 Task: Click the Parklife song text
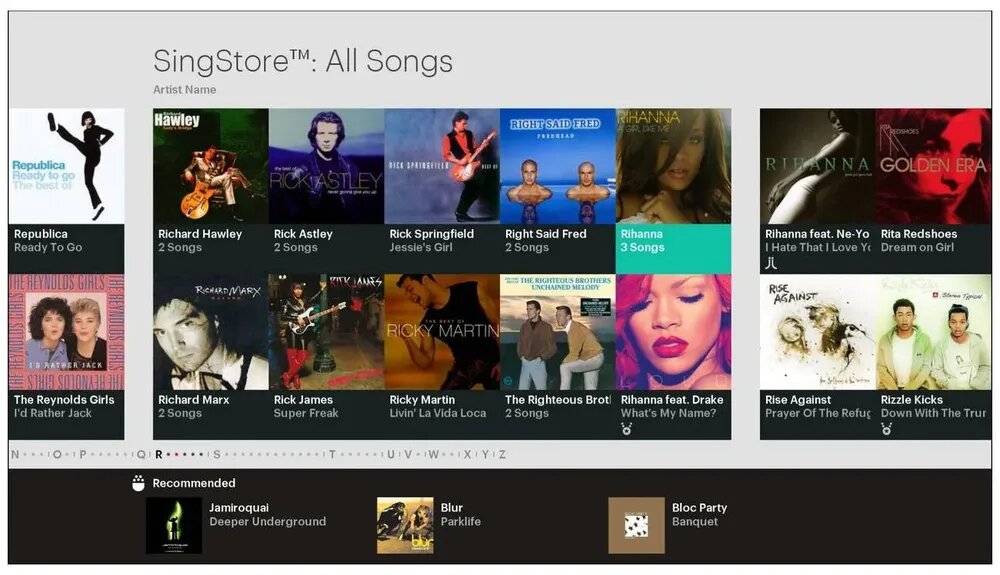pos(460,521)
